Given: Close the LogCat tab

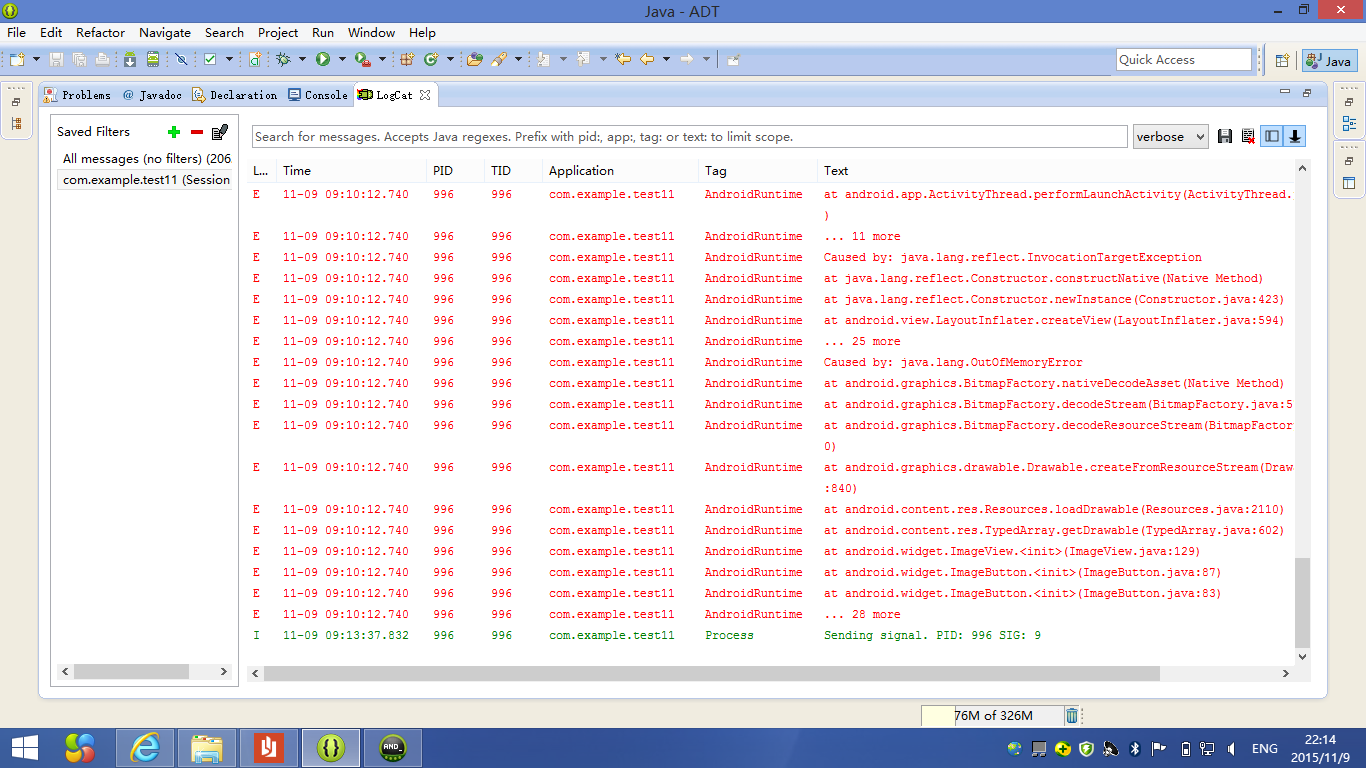Looking at the screenshot, I should [x=425, y=95].
